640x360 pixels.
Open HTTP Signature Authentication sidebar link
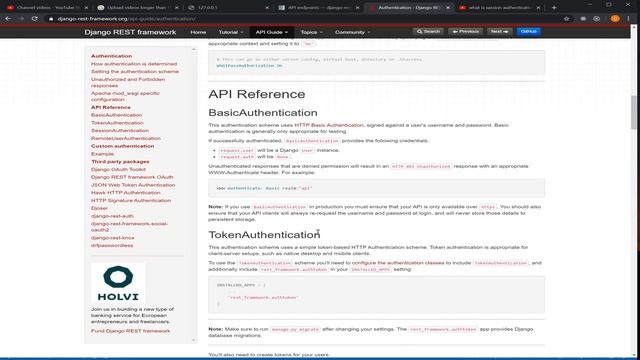pos(131,200)
